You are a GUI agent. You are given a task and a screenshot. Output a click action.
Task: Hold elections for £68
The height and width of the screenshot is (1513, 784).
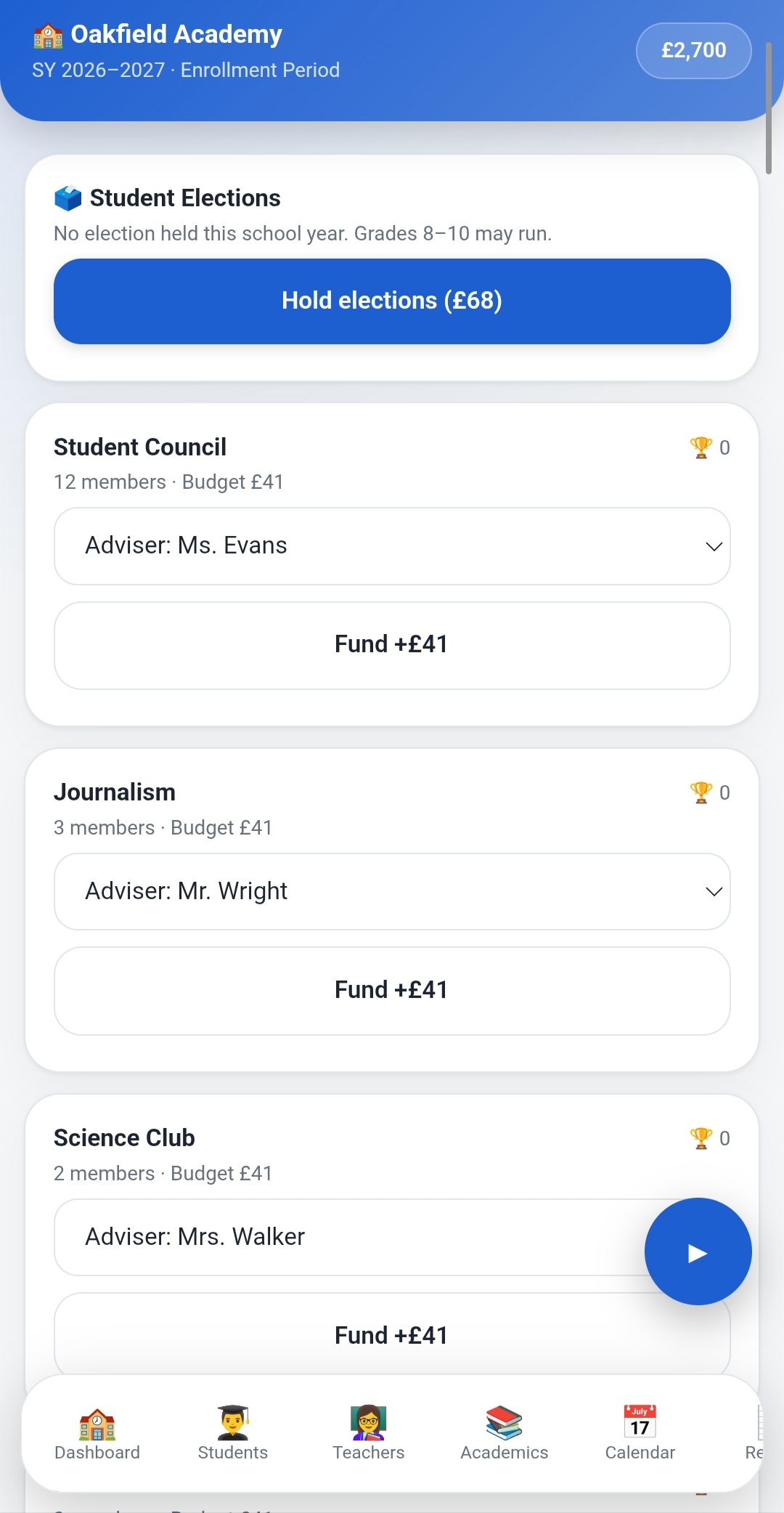[392, 301]
